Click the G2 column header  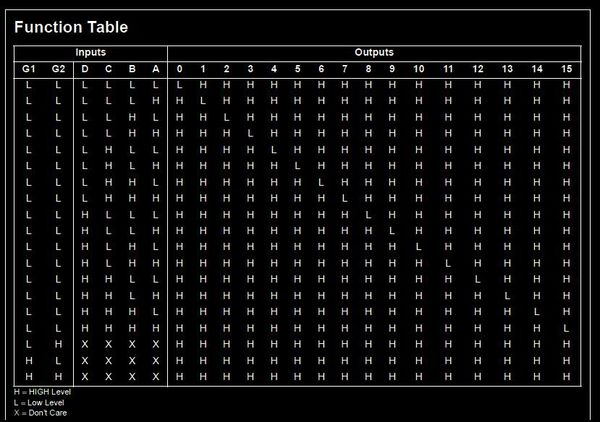coord(58,69)
